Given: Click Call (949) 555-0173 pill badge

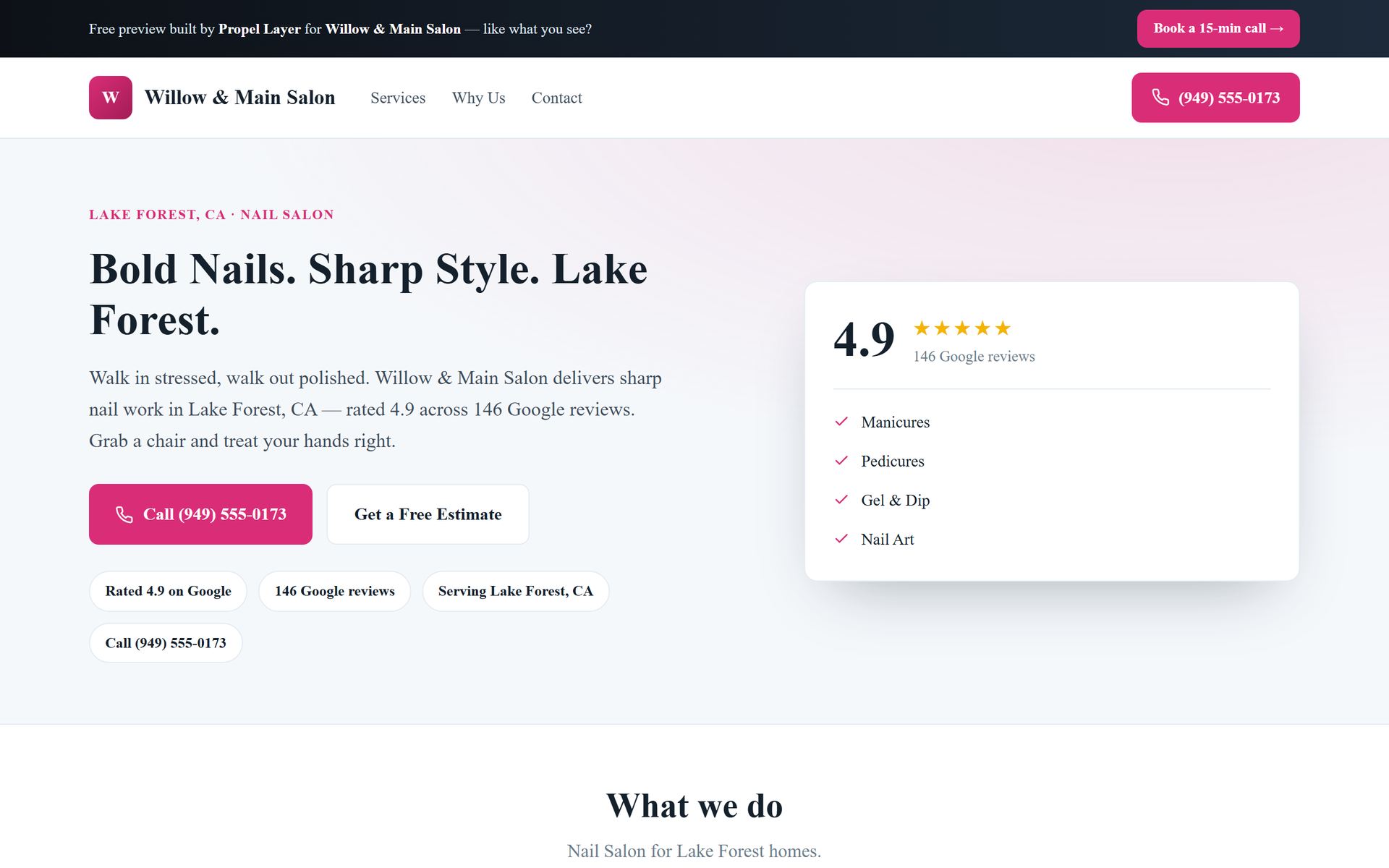Looking at the screenshot, I should point(166,643).
